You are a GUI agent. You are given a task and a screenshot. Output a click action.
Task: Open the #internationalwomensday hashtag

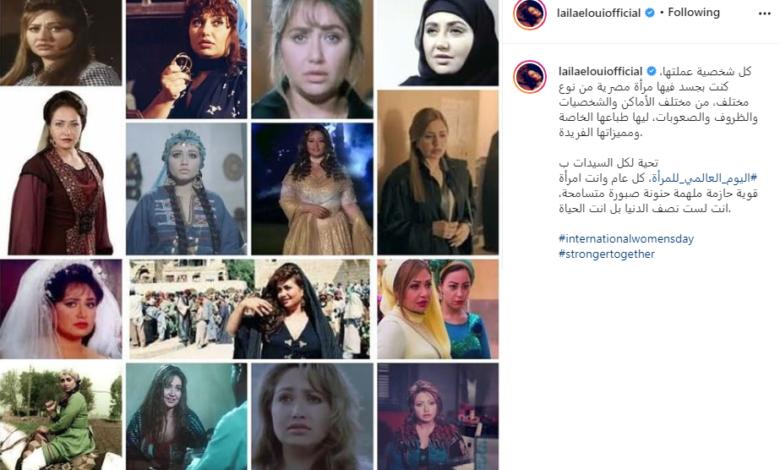[x=626, y=239]
